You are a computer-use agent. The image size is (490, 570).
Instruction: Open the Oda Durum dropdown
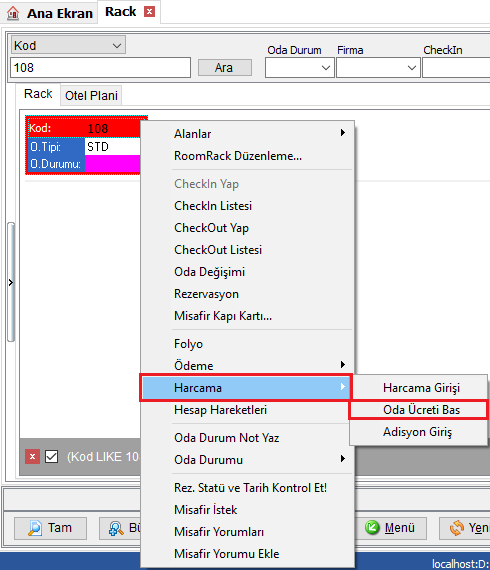[326, 68]
